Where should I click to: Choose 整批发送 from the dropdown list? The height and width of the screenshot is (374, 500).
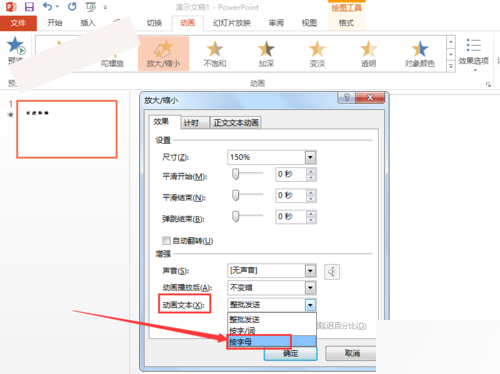click(x=272, y=319)
